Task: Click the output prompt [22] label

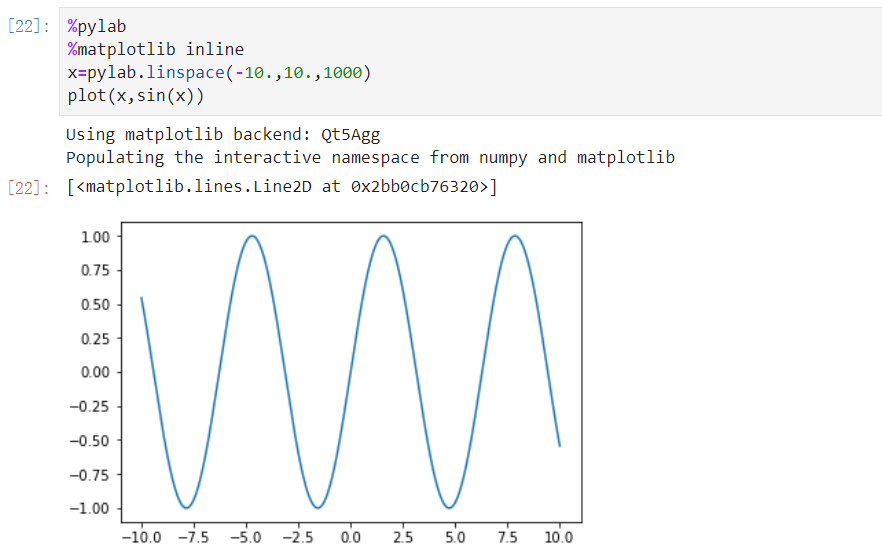Action: click(28, 187)
